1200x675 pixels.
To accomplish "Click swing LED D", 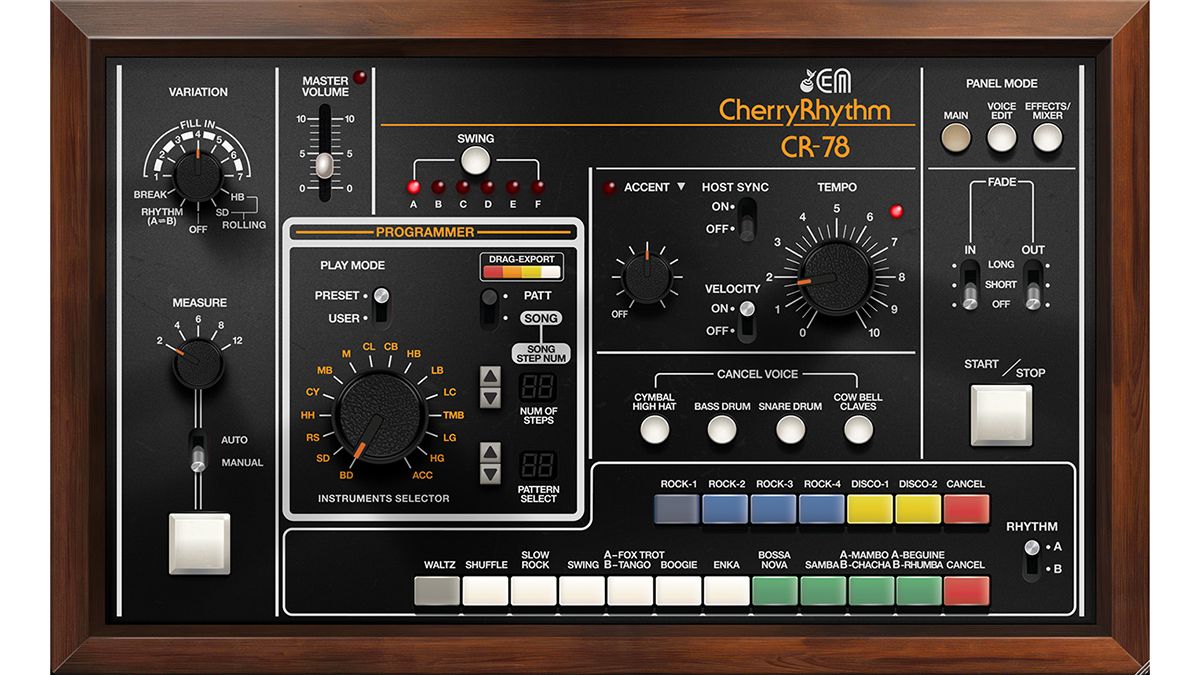I will click(488, 187).
